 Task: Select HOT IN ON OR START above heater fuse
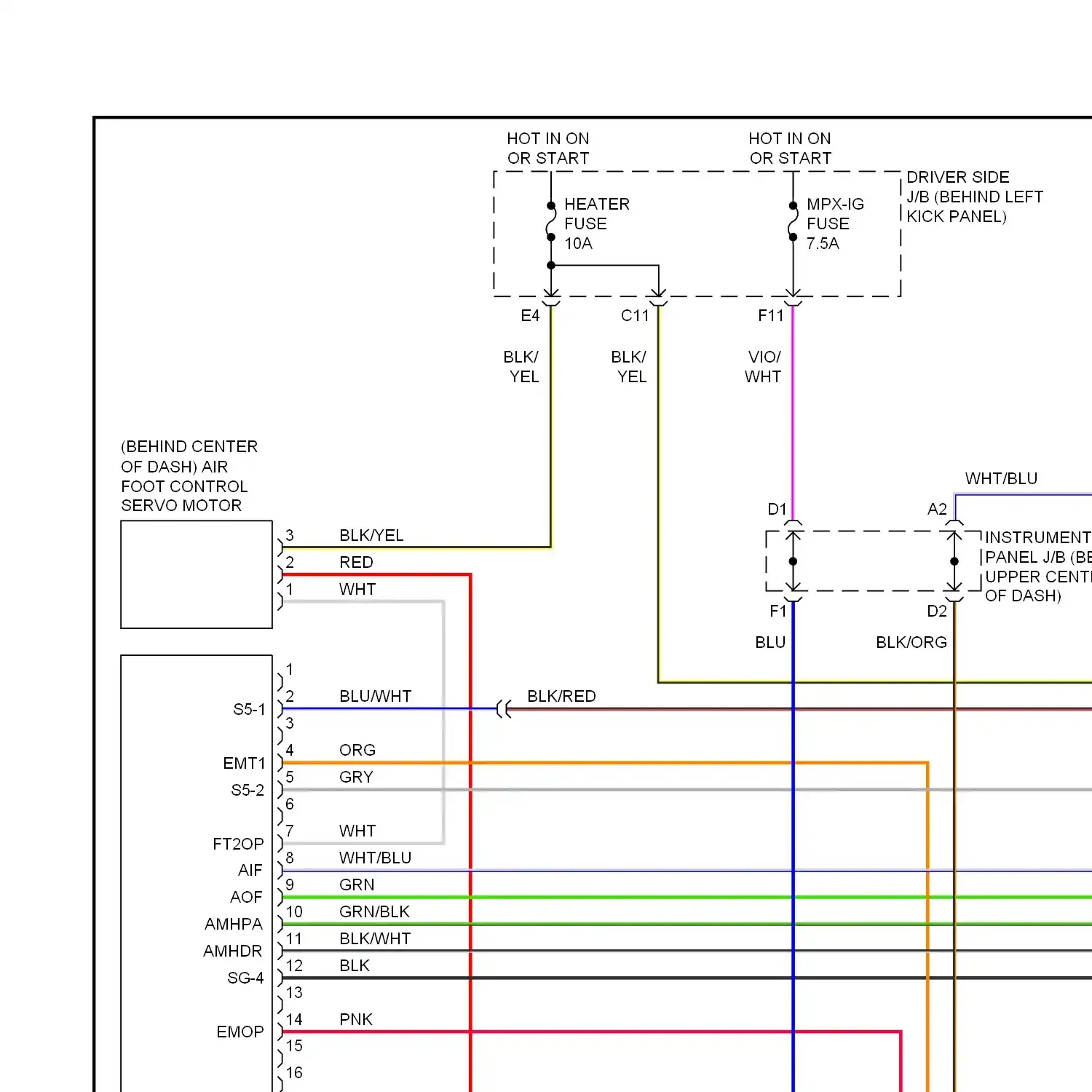[548, 149]
